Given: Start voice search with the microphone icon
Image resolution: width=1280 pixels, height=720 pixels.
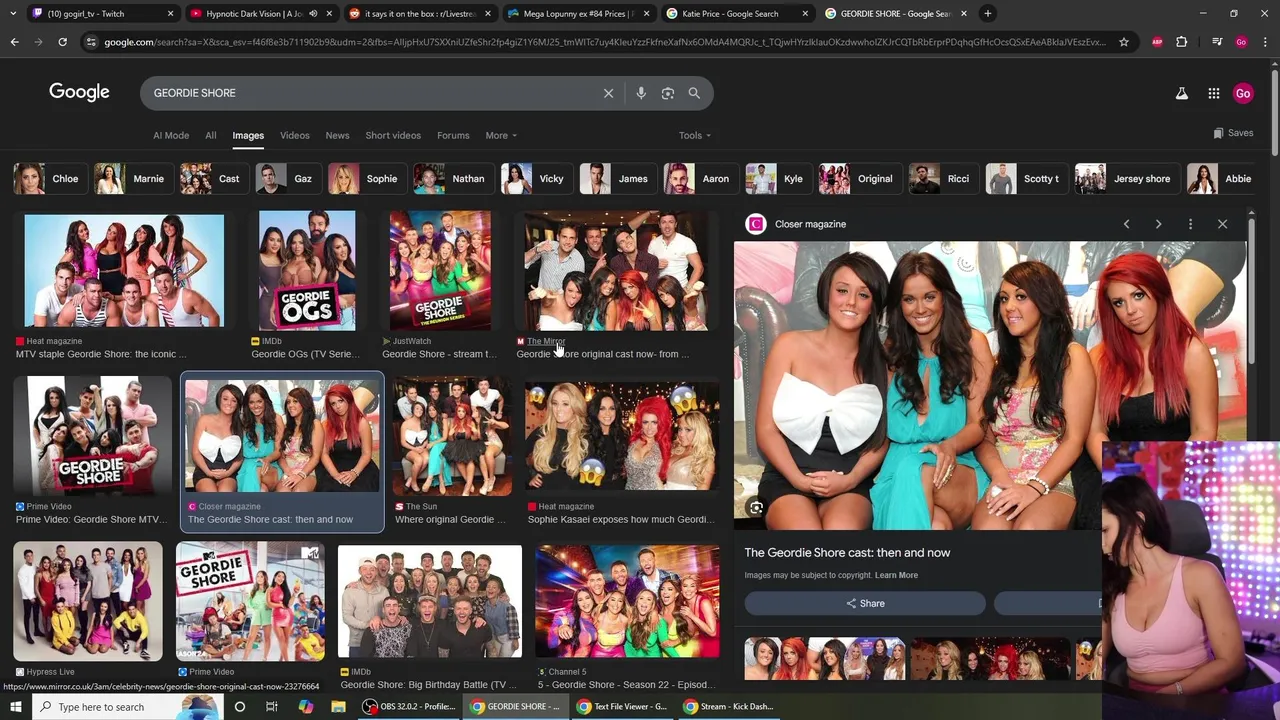Looking at the screenshot, I should pyautogui.click(x=641, y=93).
